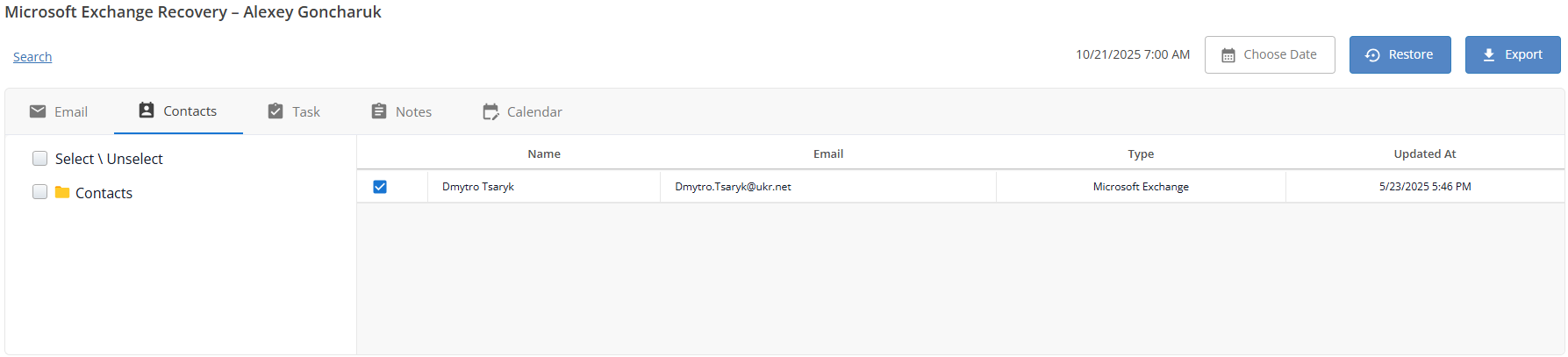
Task: Sort by the Name column header
Action: coord(544,154)
